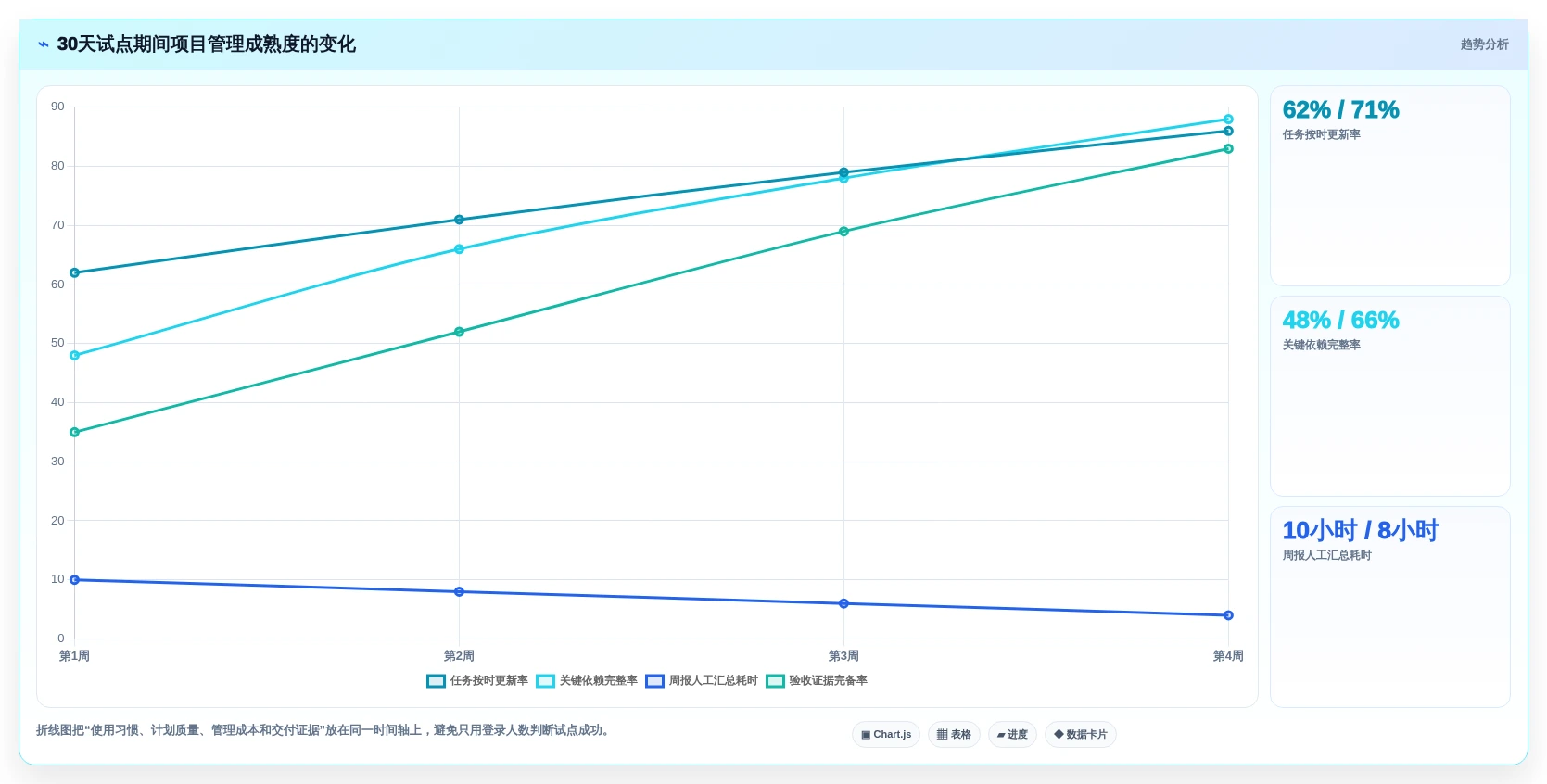Click the chart title 30天试点期间项目管理成熟度的变化
Image resolution: width=1547 pixels, height=784 pixels.
206,44
